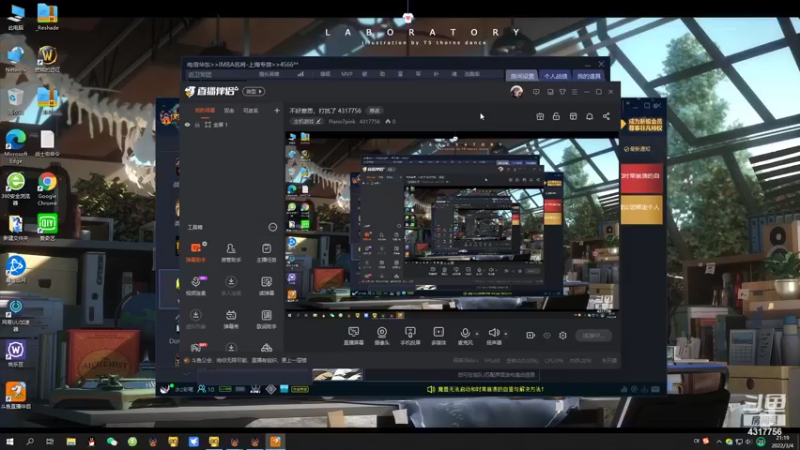Click the 斗鱼公会 announcement text
The width and height of the screenshot is (800, 450).
[247, 360]
